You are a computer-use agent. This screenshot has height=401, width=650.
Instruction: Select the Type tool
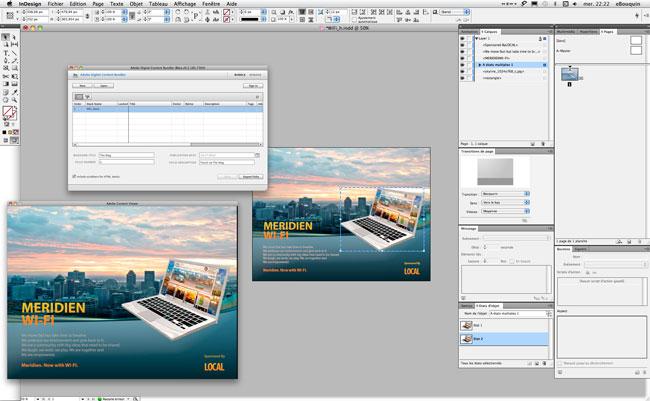(x=5, y=53)
